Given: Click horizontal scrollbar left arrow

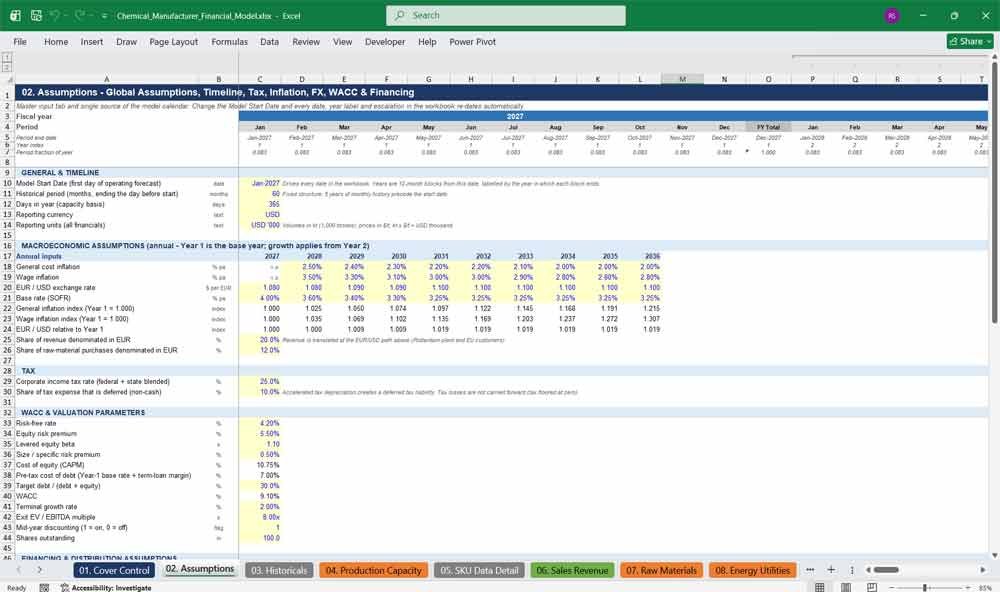Looking at the screenshot, I should pos(868,570).
